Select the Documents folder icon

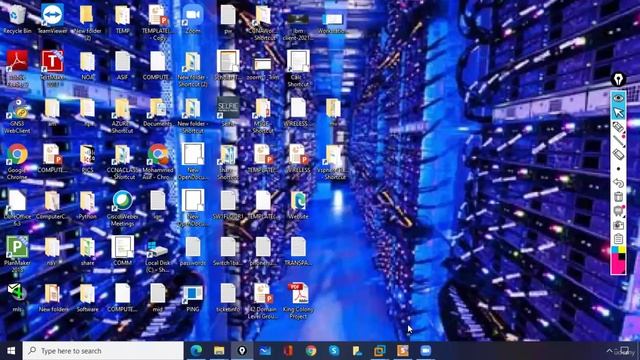pyautogui.click(x=158, y=112)
